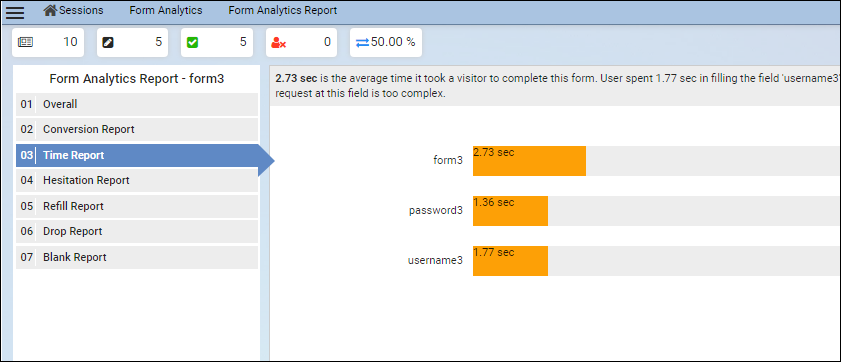
Task: Click the form interactions pencil icon
Action: pos(108,42)
